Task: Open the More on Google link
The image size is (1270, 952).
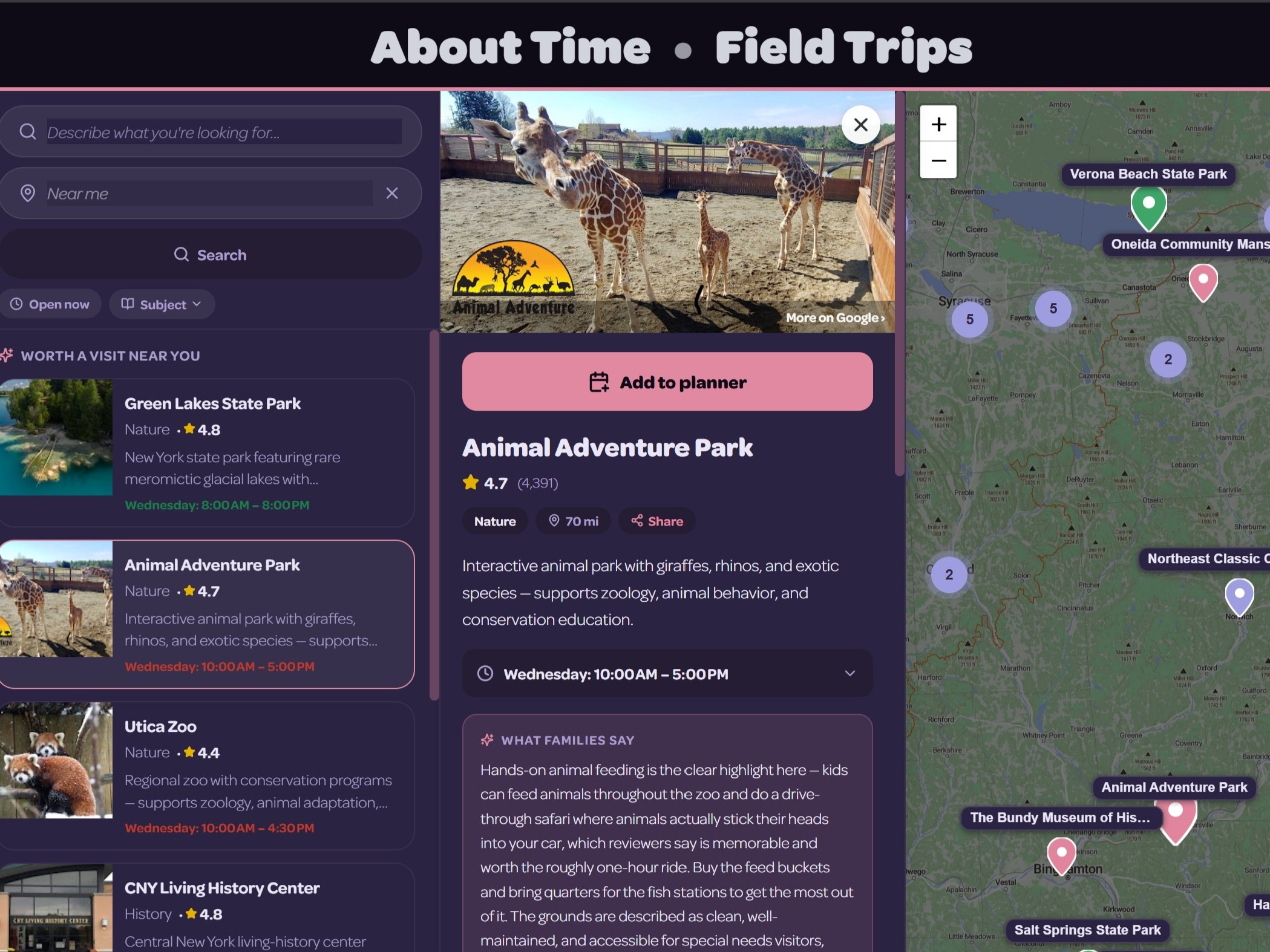Action: [x=835, y=318]
